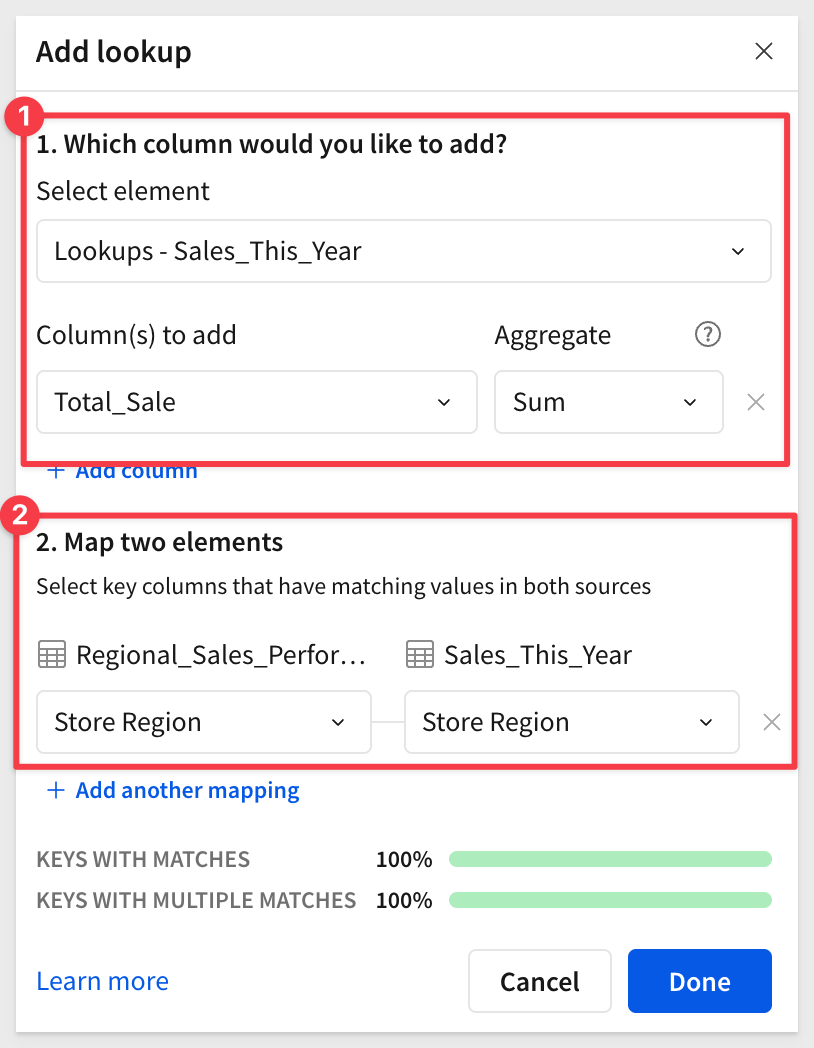Click the Sales_This_Year table icon
814x1048 pixels.
click(x=420, y=654)
